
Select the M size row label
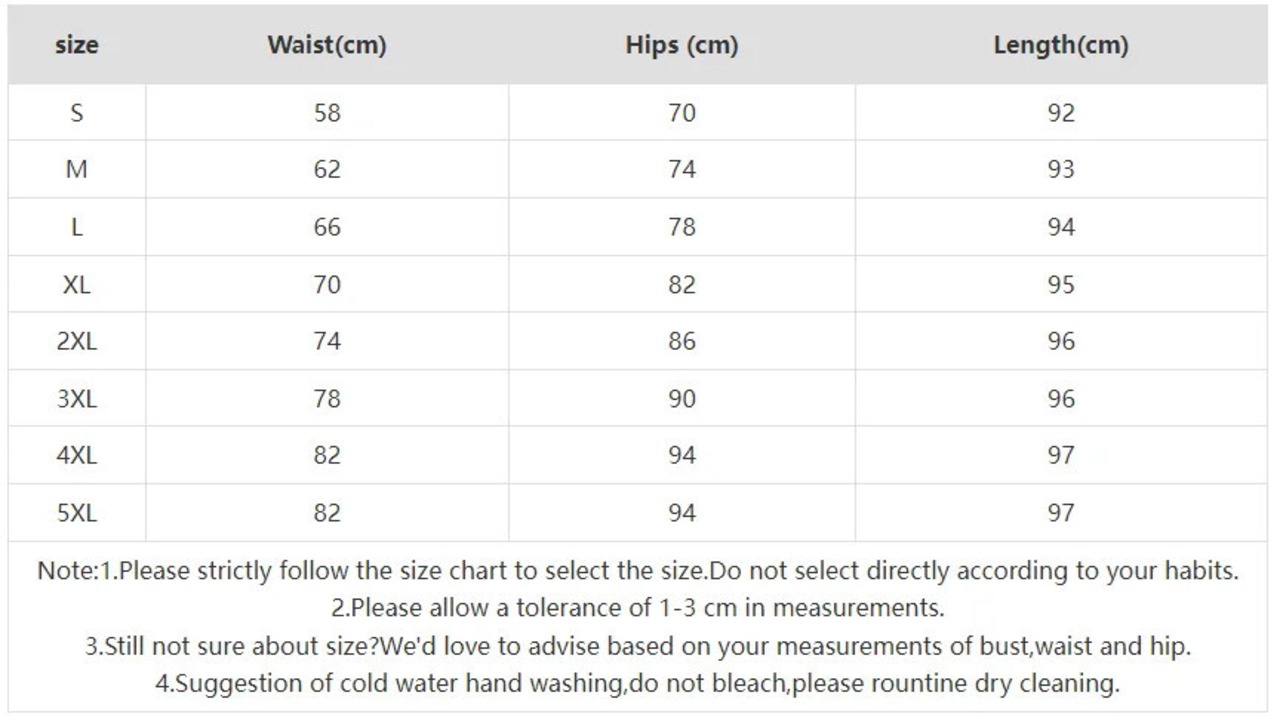pos(77,170)
